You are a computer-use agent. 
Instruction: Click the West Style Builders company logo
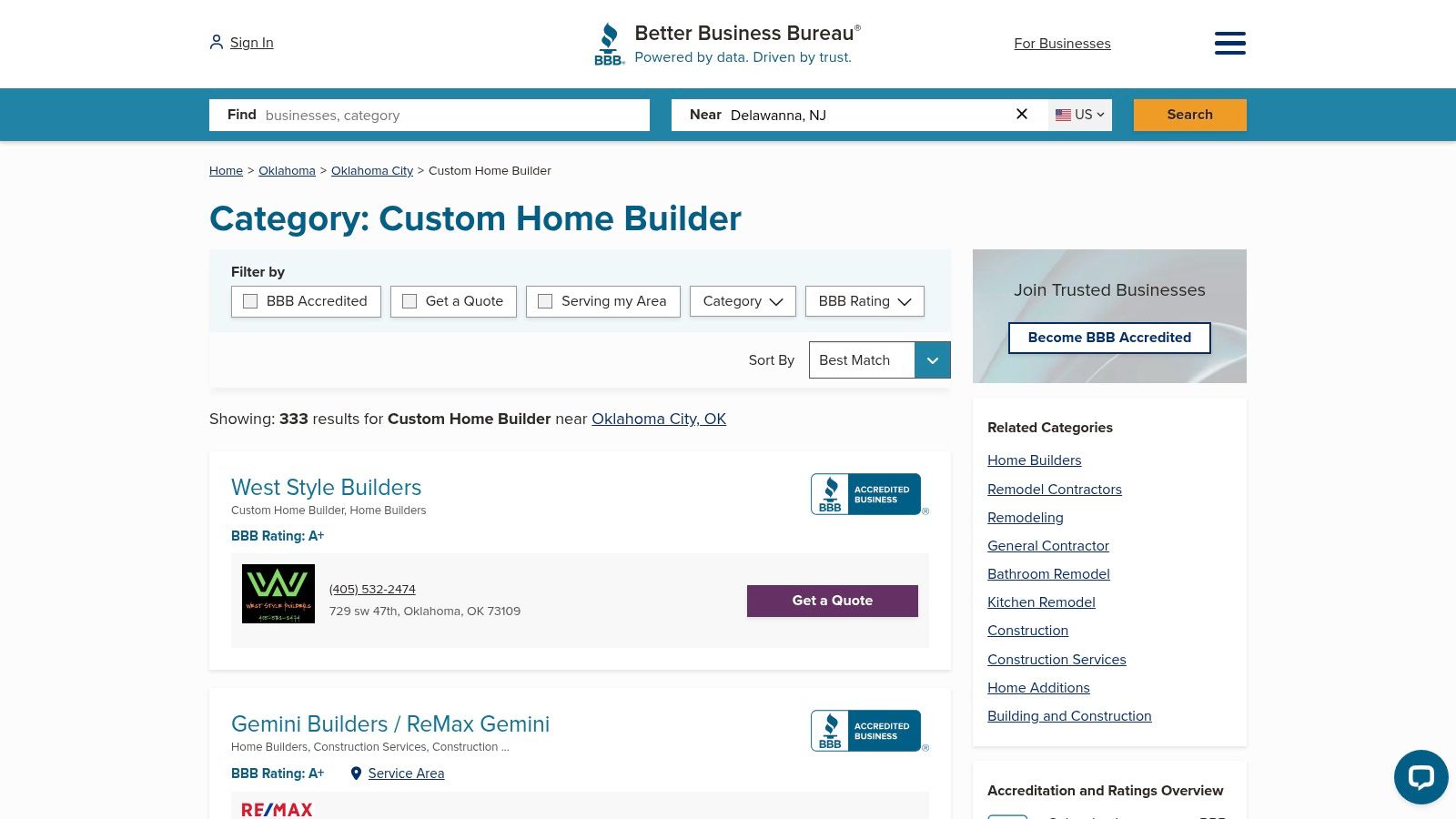click(x=278, y=593)
